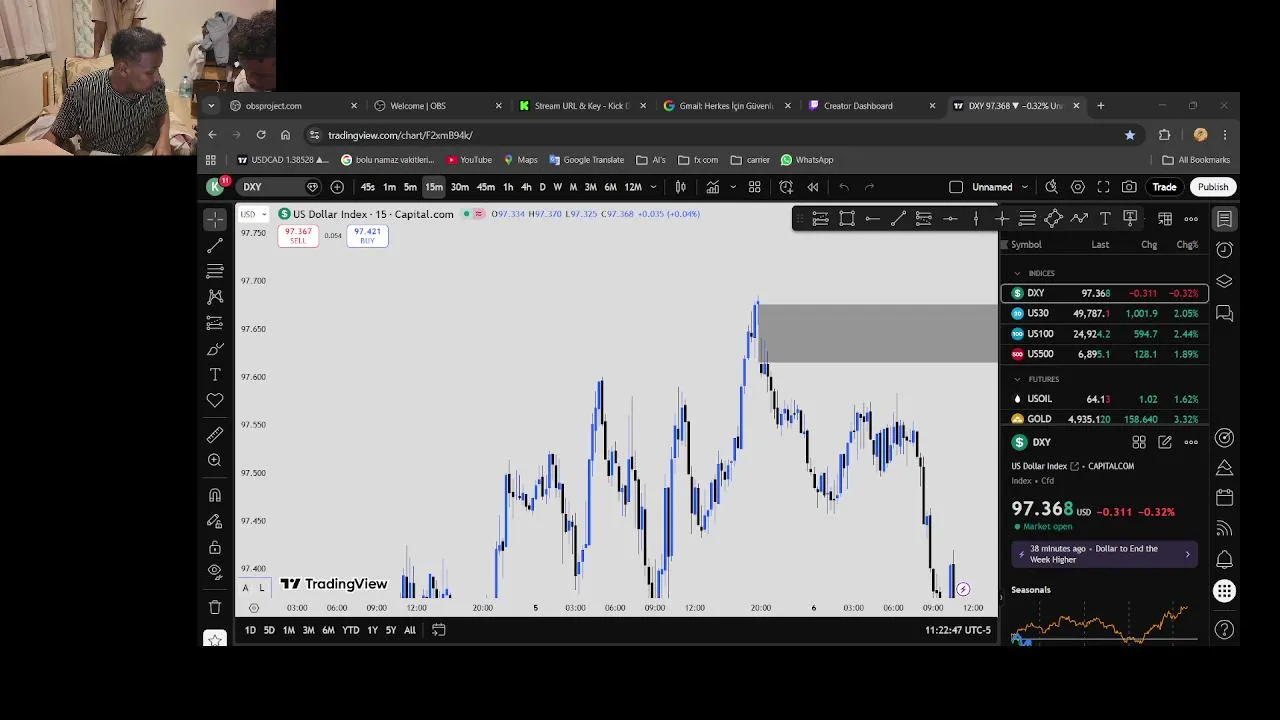Open the watchlist panel icon on the right sidebar
Viewport: 1280px width, 720px height.
tap(1224, 219)
